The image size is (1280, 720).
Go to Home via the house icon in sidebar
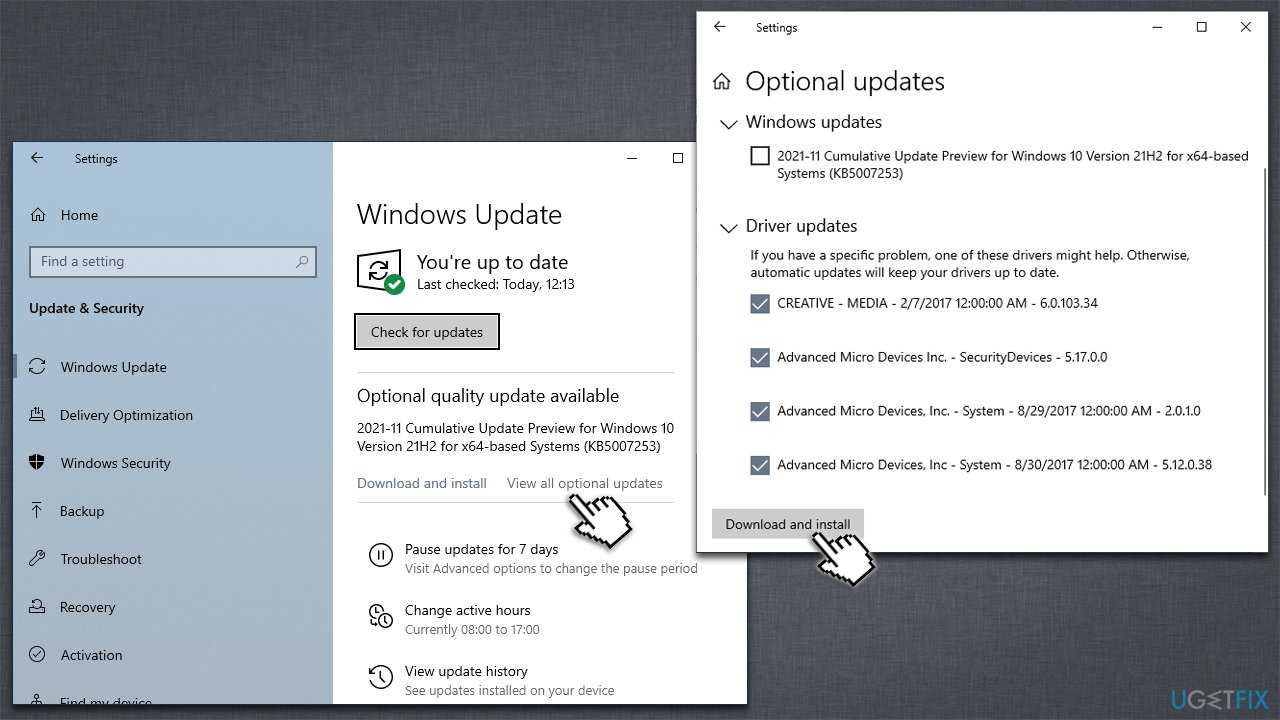tap(38, 215)
